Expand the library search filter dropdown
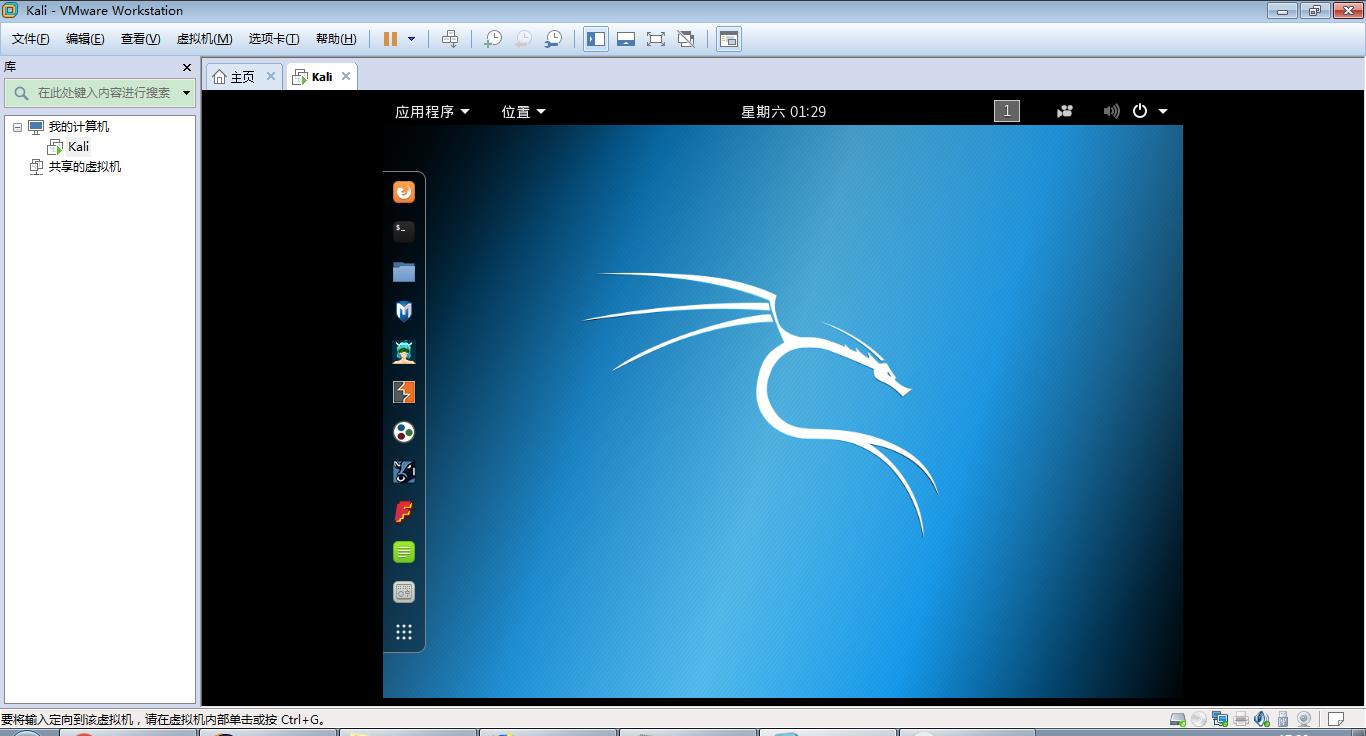This screenshot has width=1366, height=736. tap(186, 93)
